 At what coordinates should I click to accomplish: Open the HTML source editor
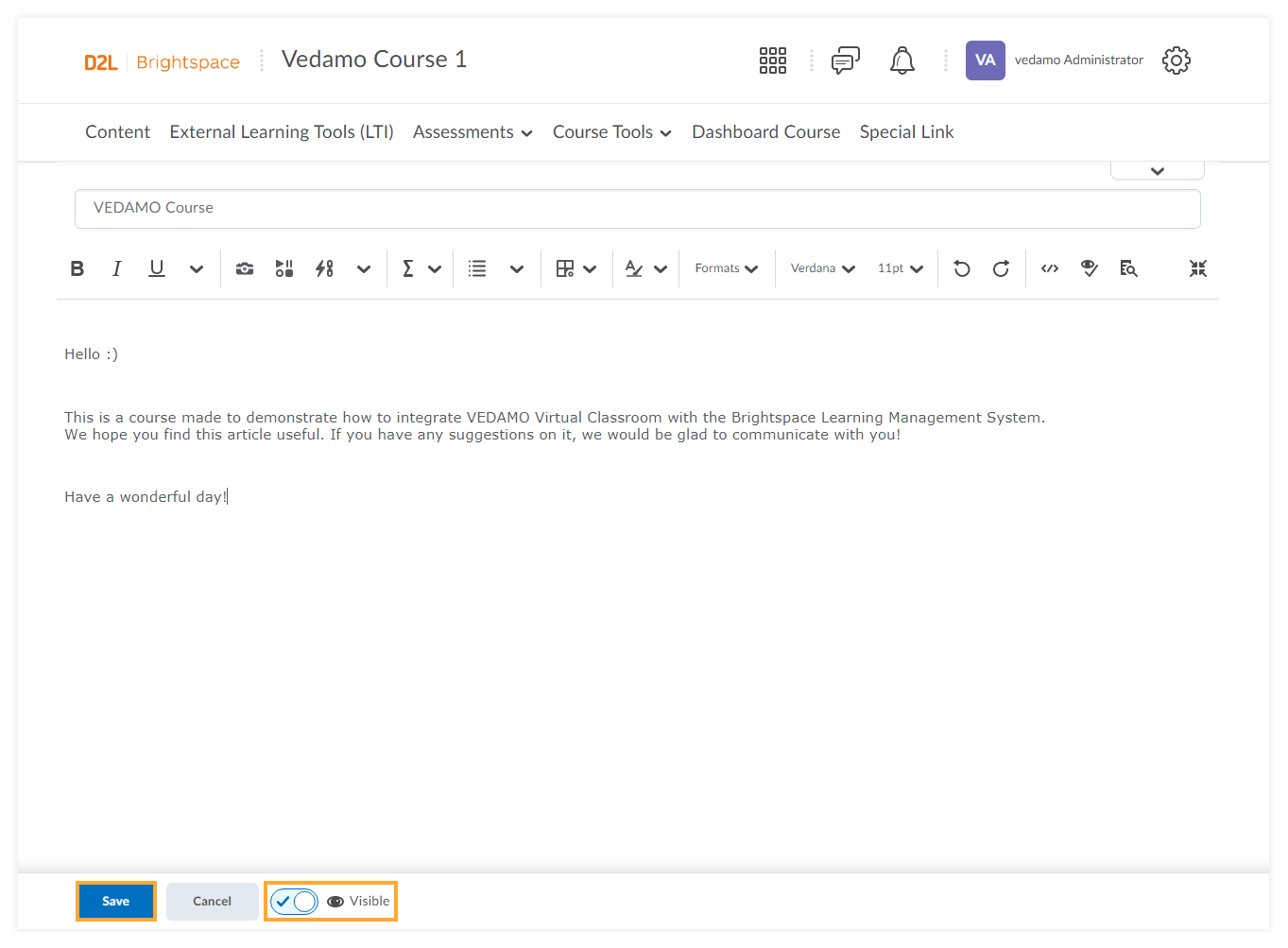(1050, 268)
